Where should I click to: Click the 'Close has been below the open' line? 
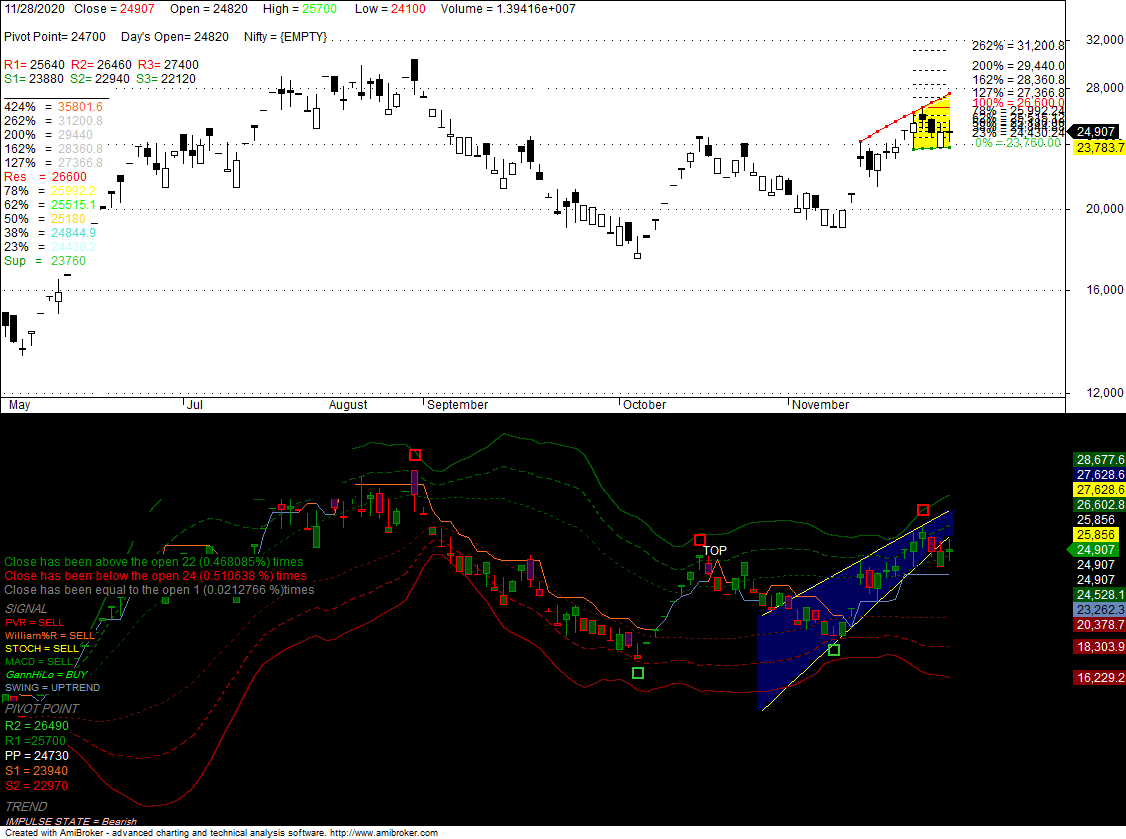pos(155,576)
